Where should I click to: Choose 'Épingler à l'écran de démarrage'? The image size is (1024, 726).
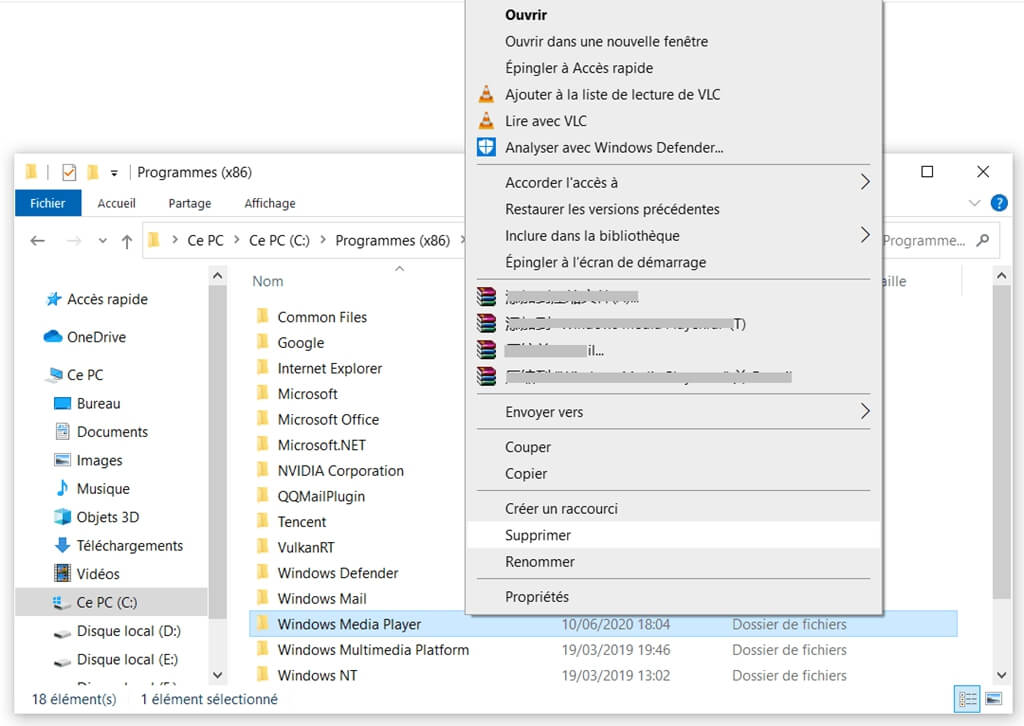[x=673, y=262]
